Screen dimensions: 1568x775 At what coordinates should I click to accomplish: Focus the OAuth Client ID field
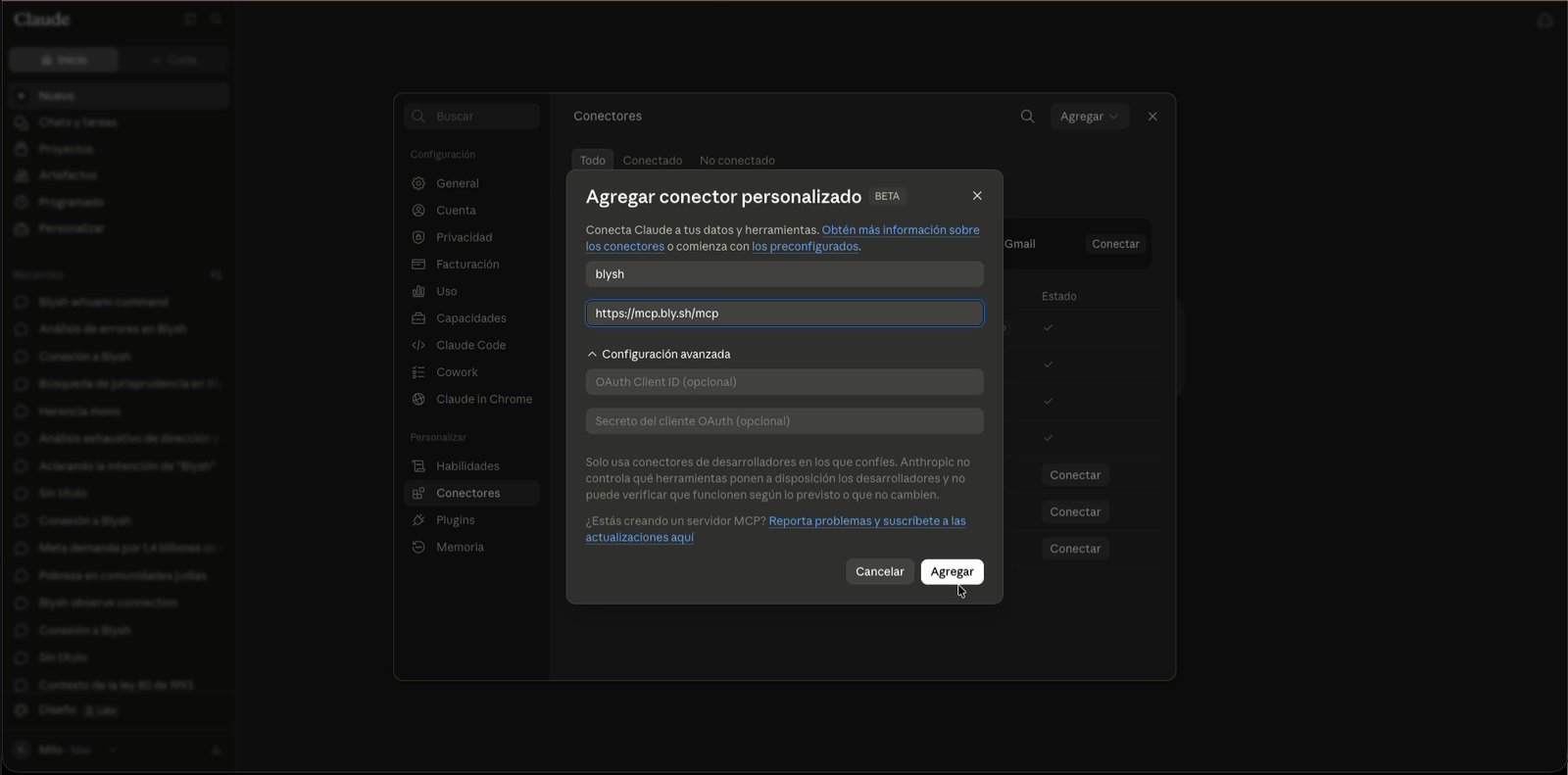[x=784, y=382]
